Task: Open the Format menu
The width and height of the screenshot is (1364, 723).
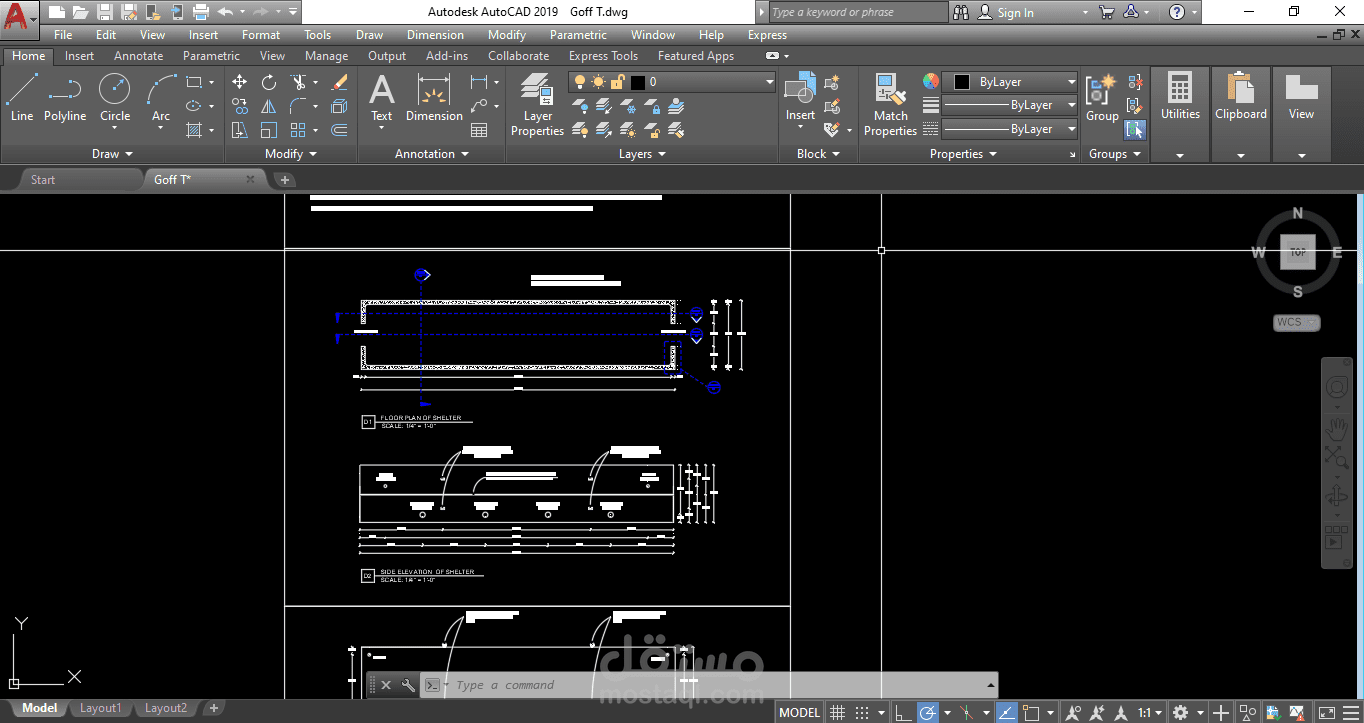Action: 261,35
